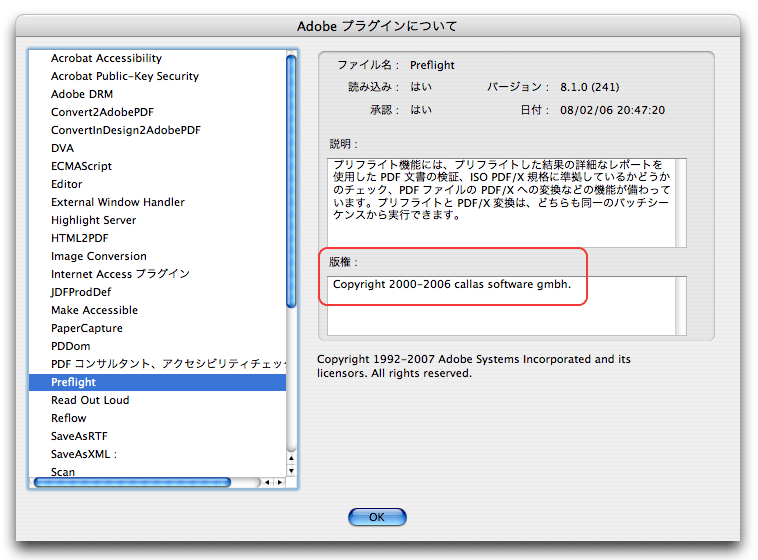Click the description box scrollbar
758x560 pixels.
click(x=681, y=203)
